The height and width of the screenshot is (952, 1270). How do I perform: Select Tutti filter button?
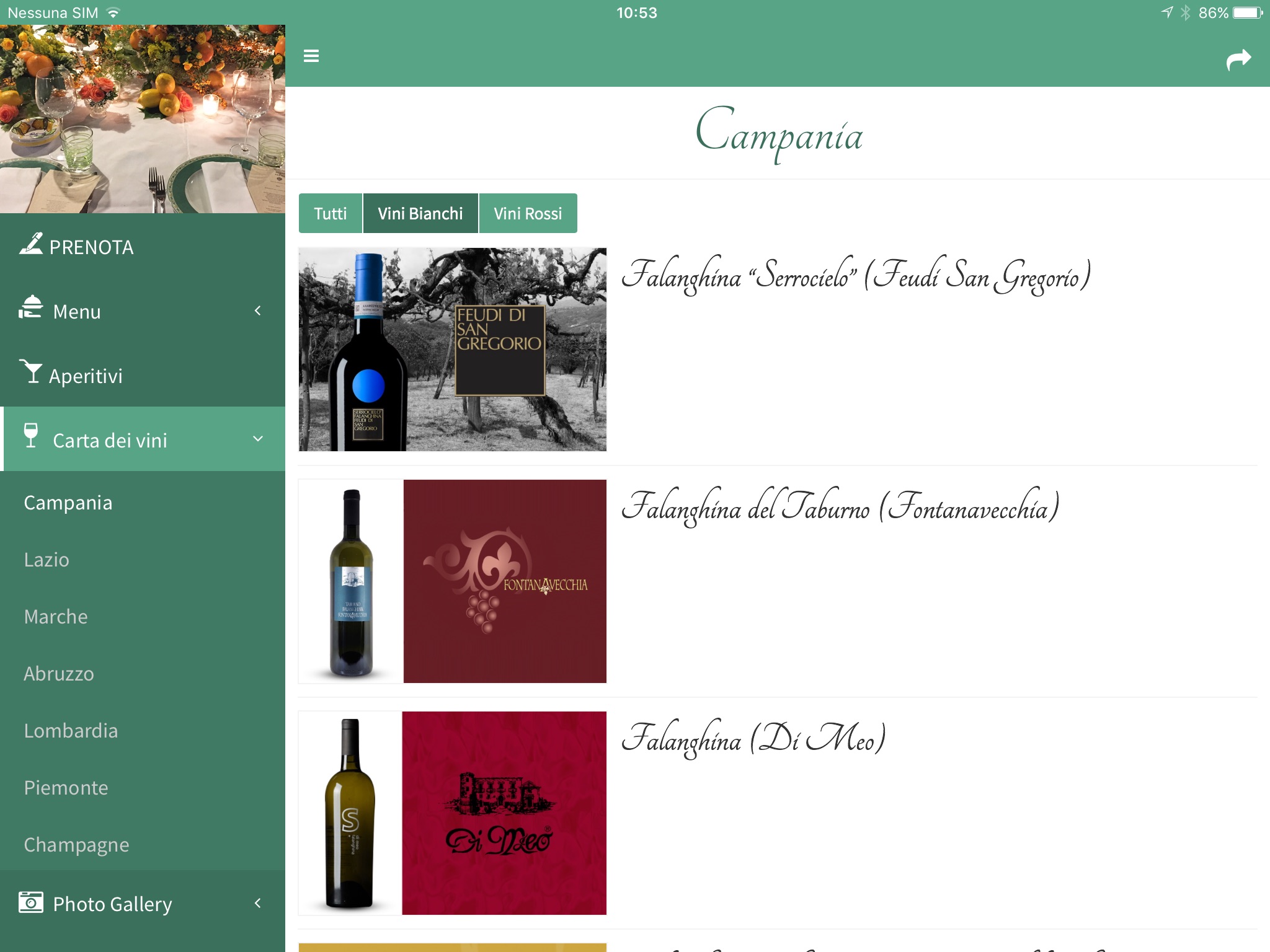330,213
